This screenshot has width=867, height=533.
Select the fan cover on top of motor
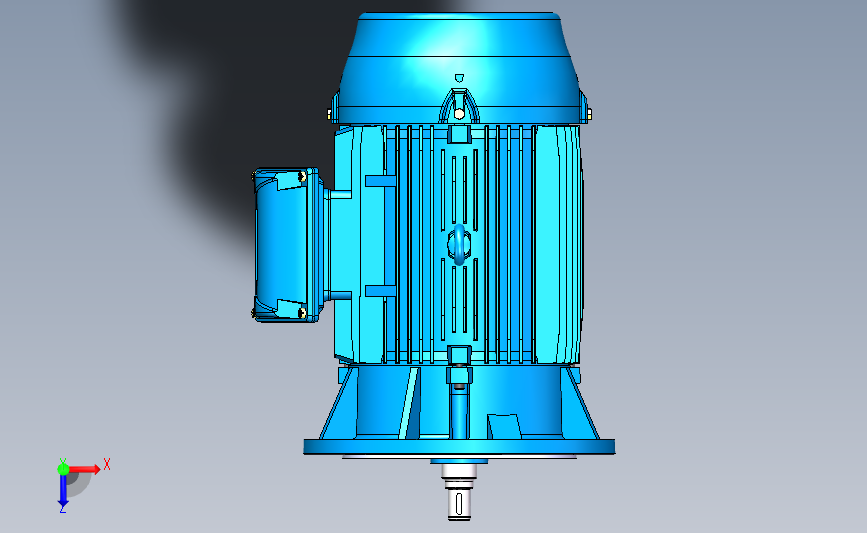458,68
